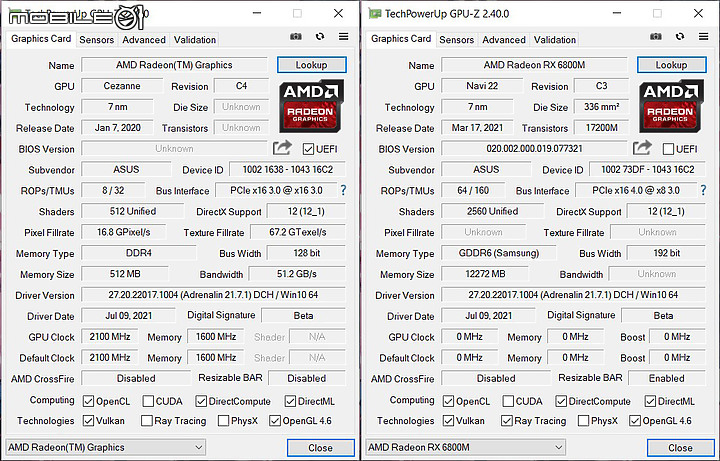The width and height of the screenshot is (720, 461).
Task: Click Texture Fillrate value 67.2 GTexel/s
Action: [x=298, y=232]
